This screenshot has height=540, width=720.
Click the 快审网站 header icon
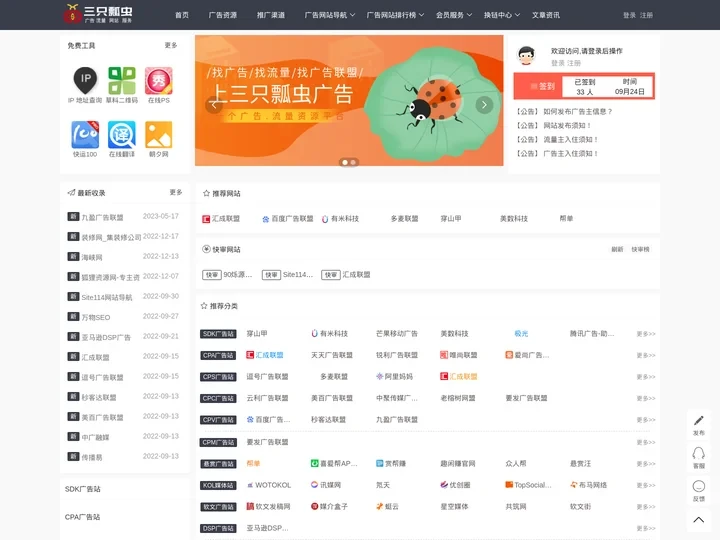[x=206, y=249]
